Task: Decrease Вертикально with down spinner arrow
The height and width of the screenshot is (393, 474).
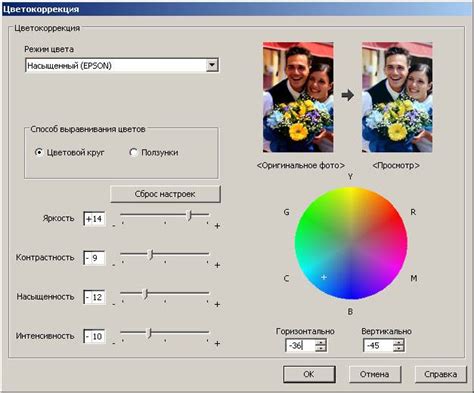Action: pos(399,348)
